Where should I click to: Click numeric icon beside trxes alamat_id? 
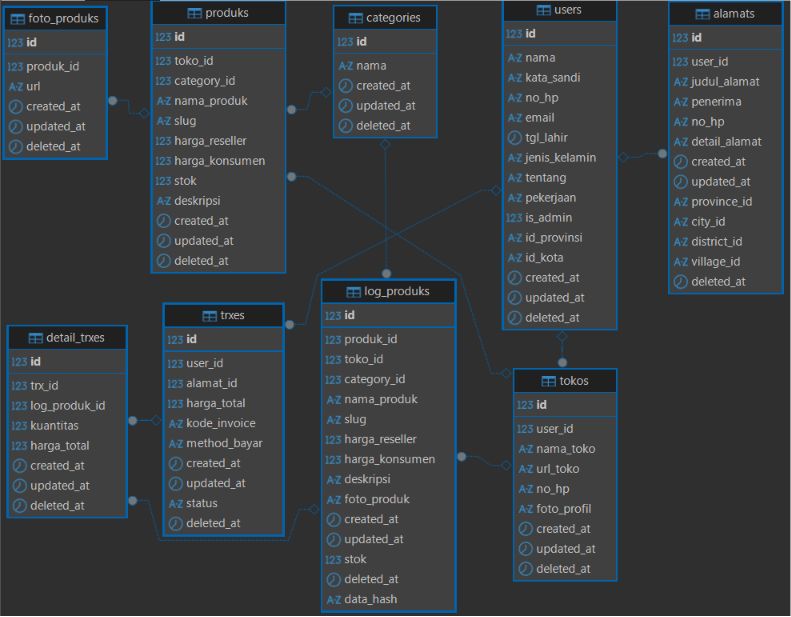tap(175, 383)
